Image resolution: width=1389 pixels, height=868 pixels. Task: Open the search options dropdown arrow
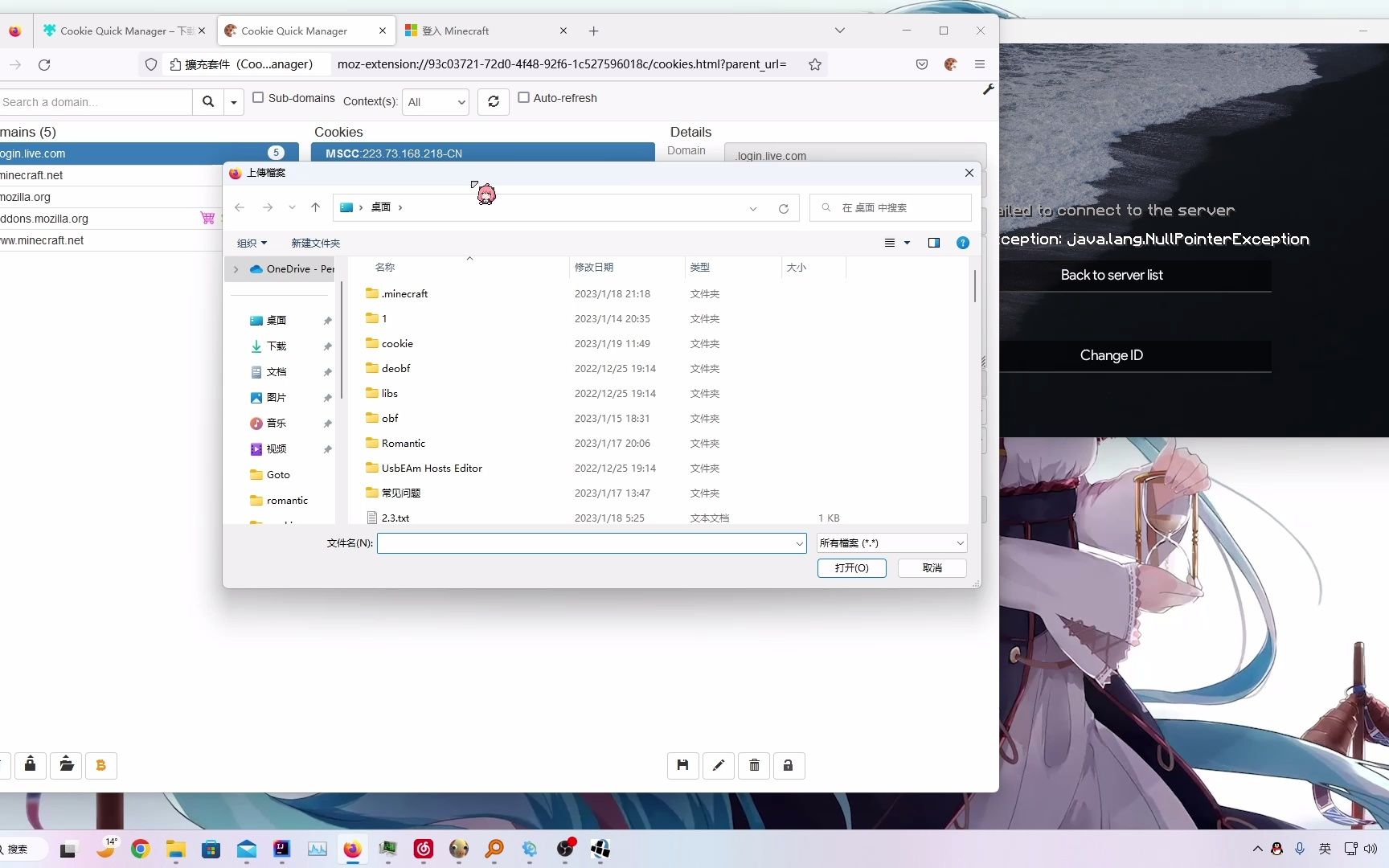coord(233,102)
